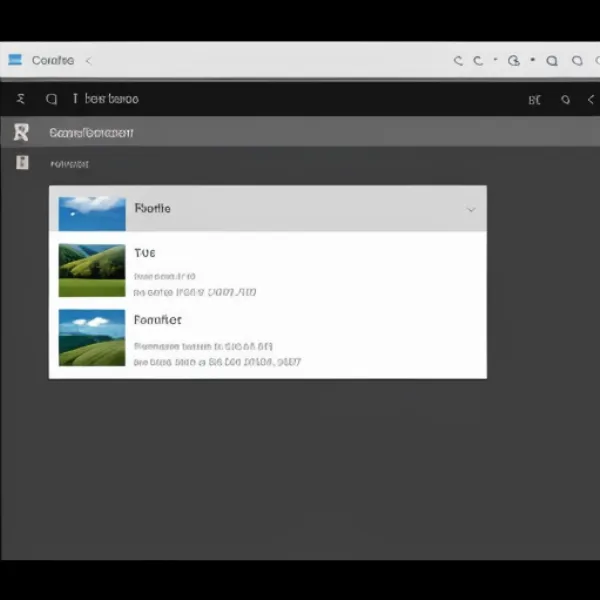The width and height of the screenshot is (600, 600).
Task: Click the blue app icon in title bar
Action: (15, 60)
